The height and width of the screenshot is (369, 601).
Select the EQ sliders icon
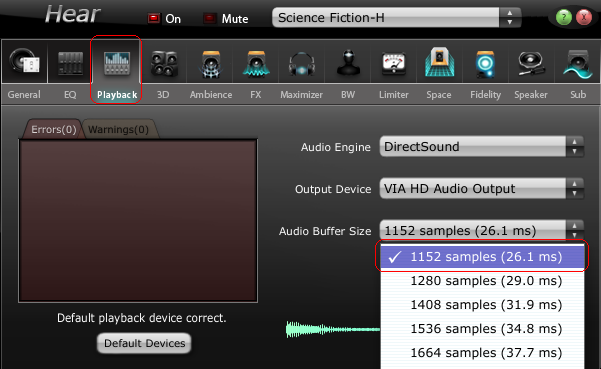tap(71, 63)
